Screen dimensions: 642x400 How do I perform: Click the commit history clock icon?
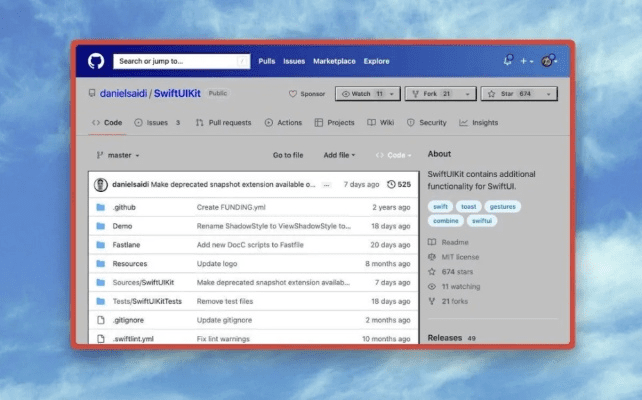391,185
